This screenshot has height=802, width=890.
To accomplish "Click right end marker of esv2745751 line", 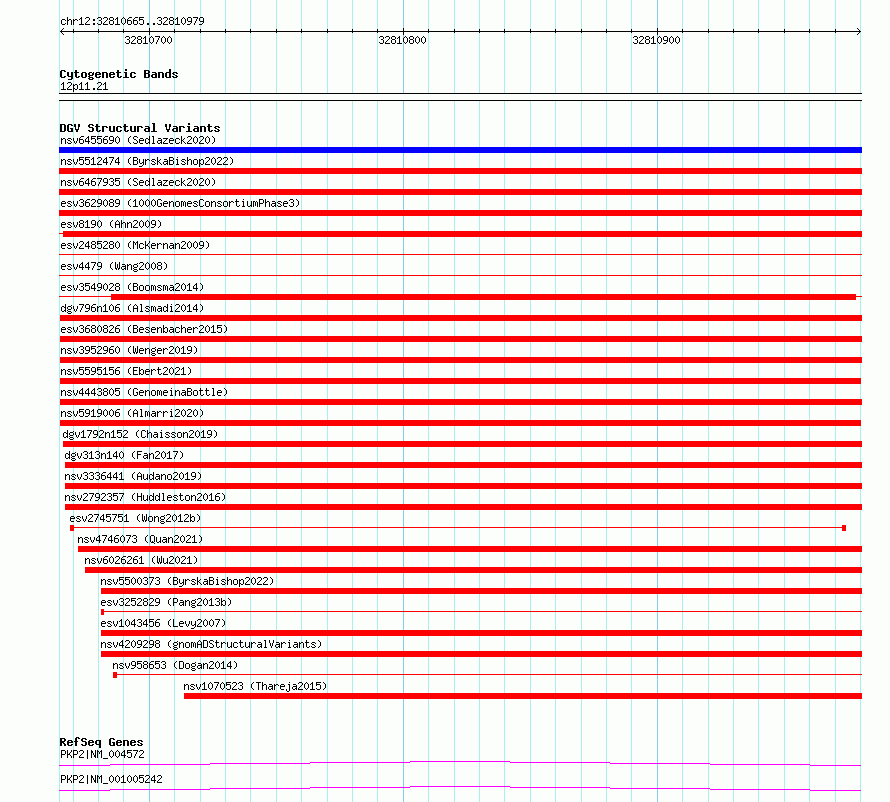I will [844, 528].
